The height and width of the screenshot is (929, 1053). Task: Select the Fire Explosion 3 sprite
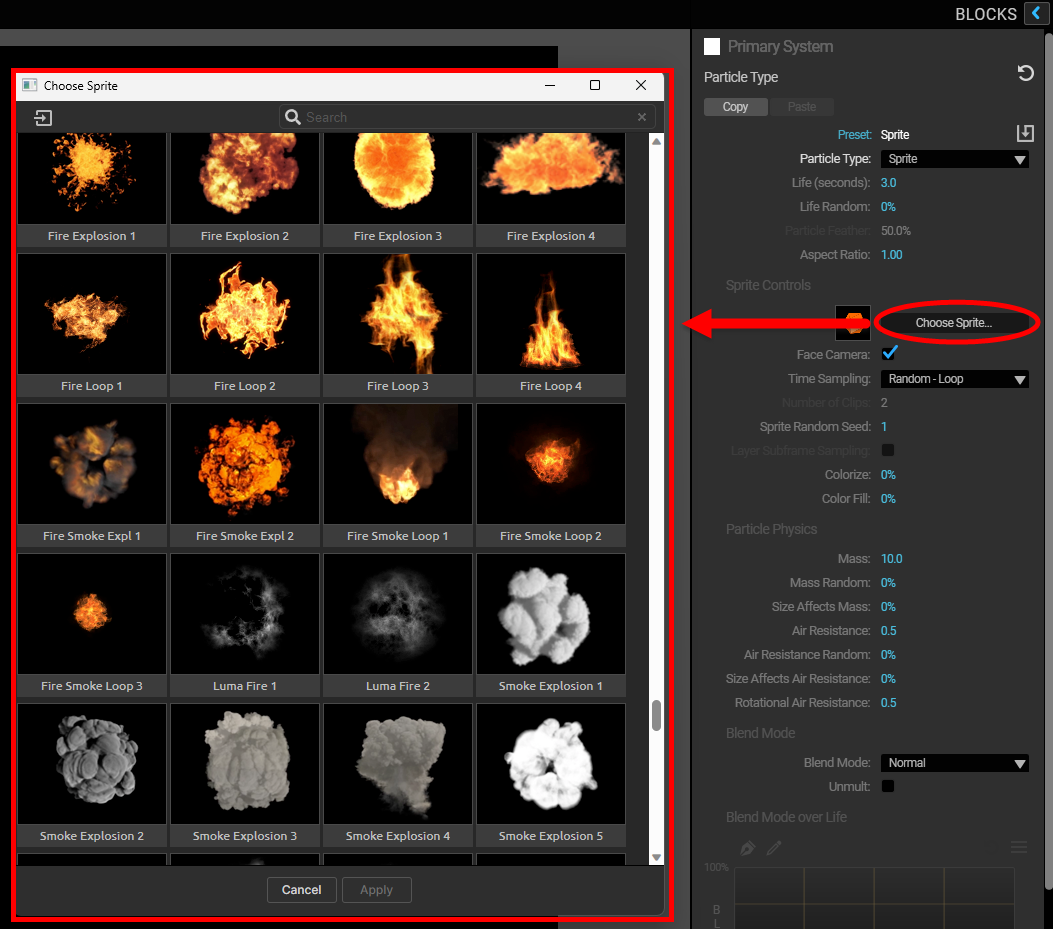pos(398,189)
